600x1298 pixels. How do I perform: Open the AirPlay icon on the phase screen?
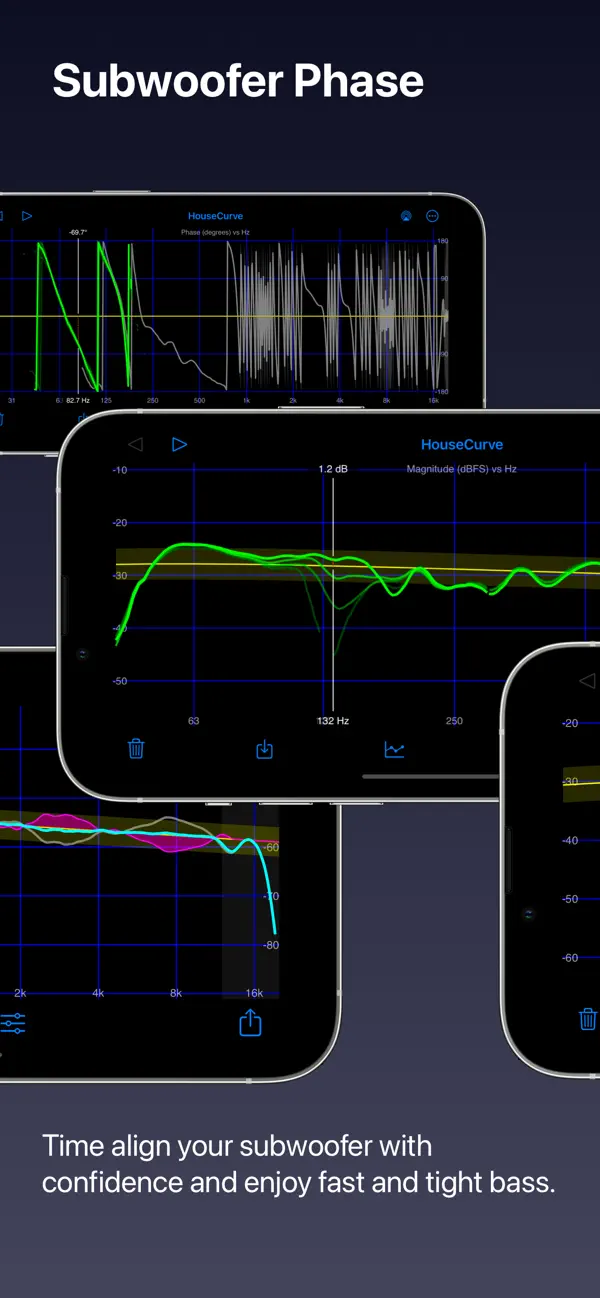click(406, 216)
